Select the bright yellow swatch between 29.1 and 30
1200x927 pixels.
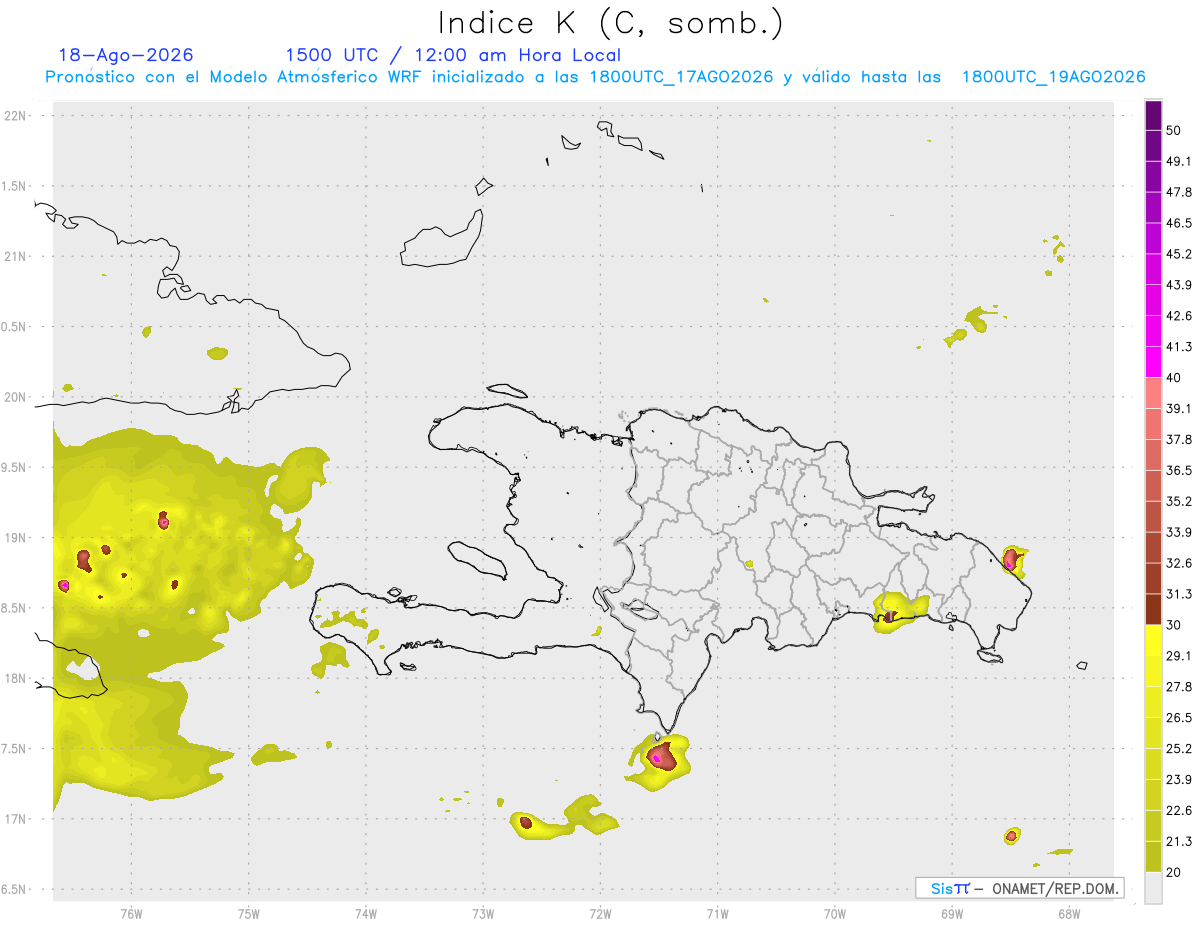point(1154,640)
